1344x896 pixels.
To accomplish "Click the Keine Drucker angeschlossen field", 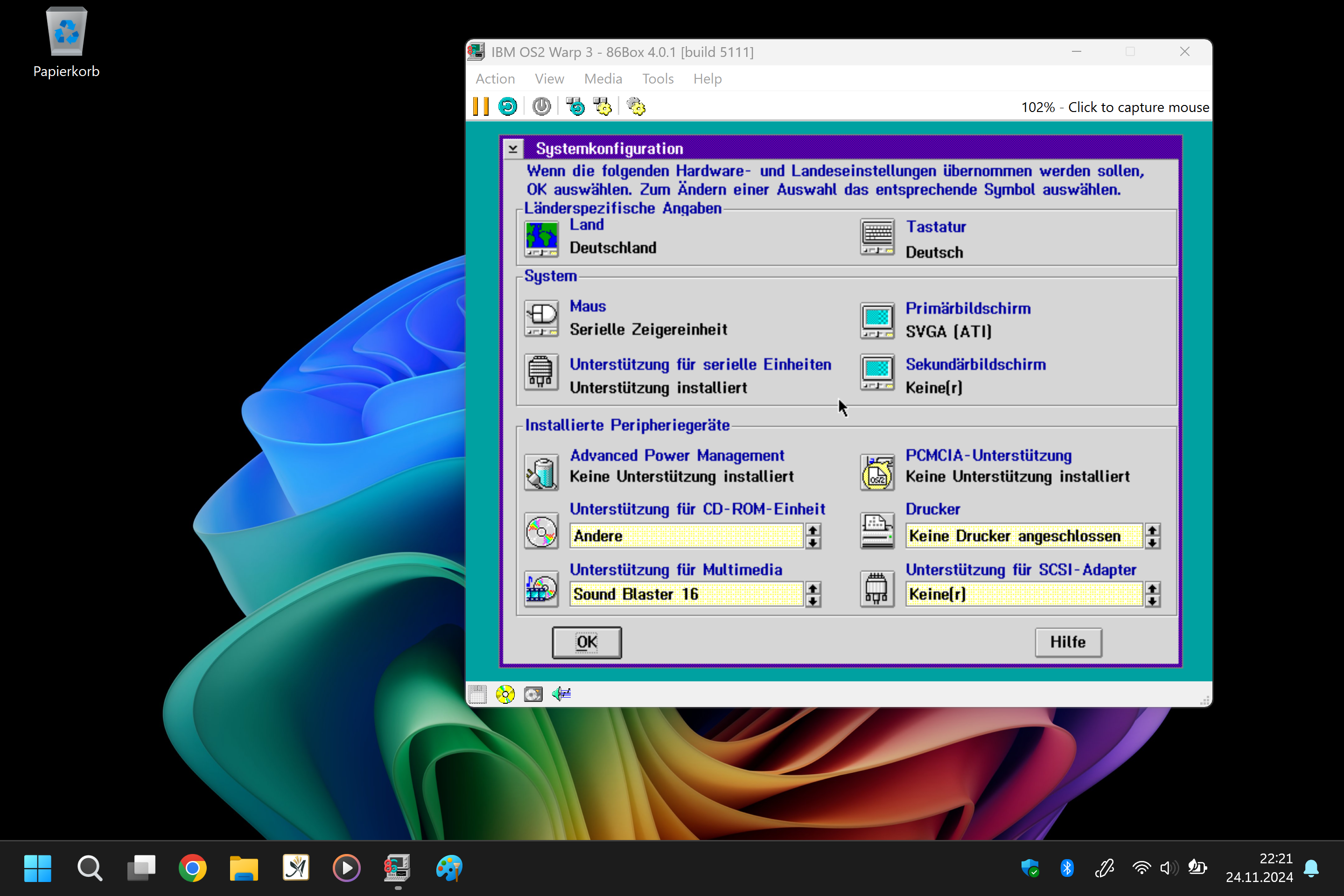I will coord(1024,536).
